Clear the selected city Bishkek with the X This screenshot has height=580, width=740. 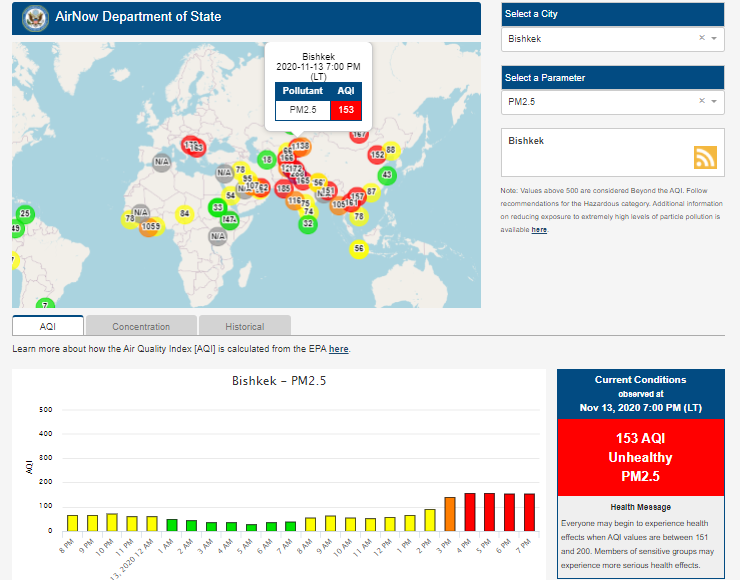(701, 38)
